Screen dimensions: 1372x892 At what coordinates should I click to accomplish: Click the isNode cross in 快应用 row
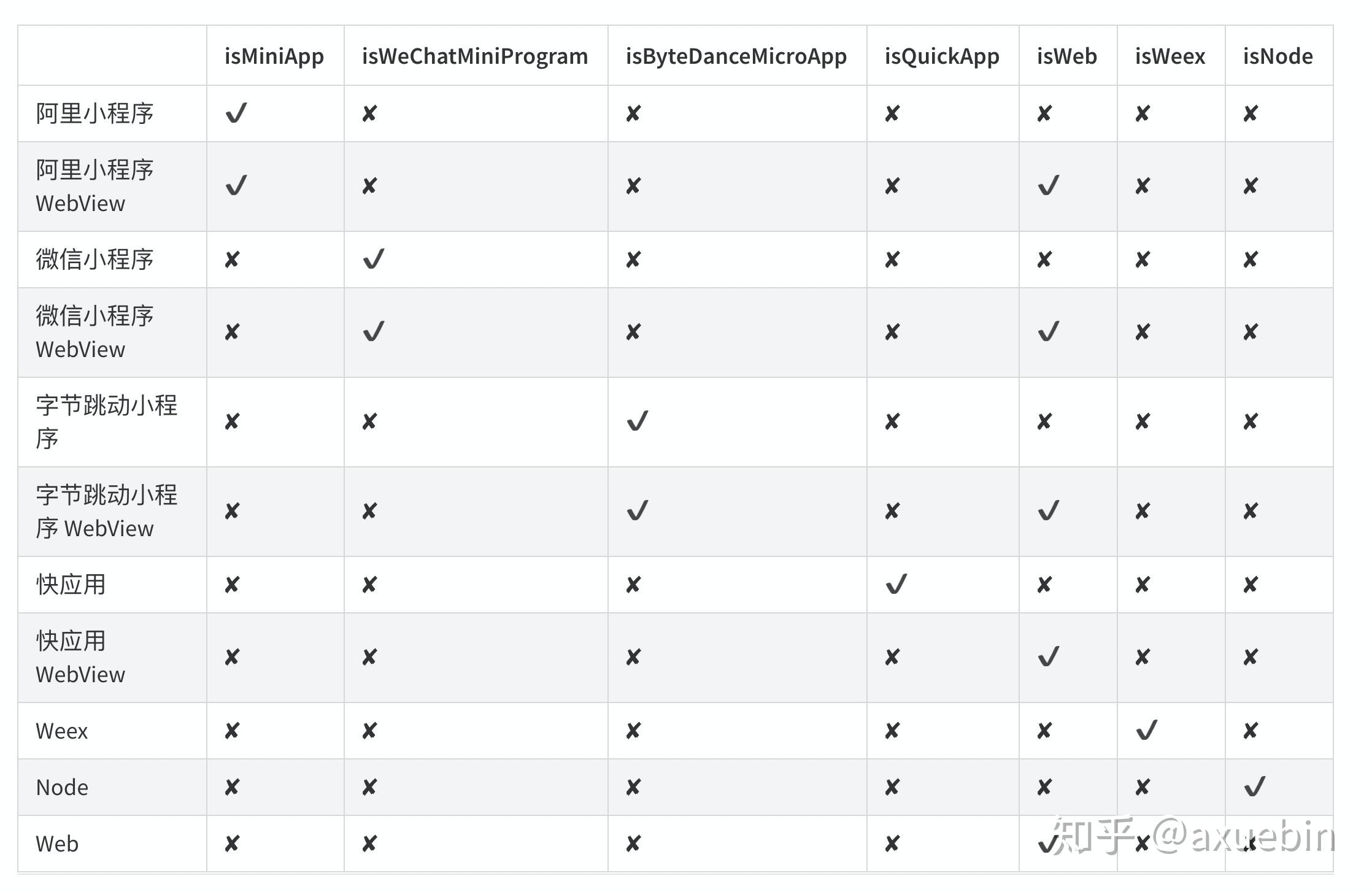coord(1251,585)
